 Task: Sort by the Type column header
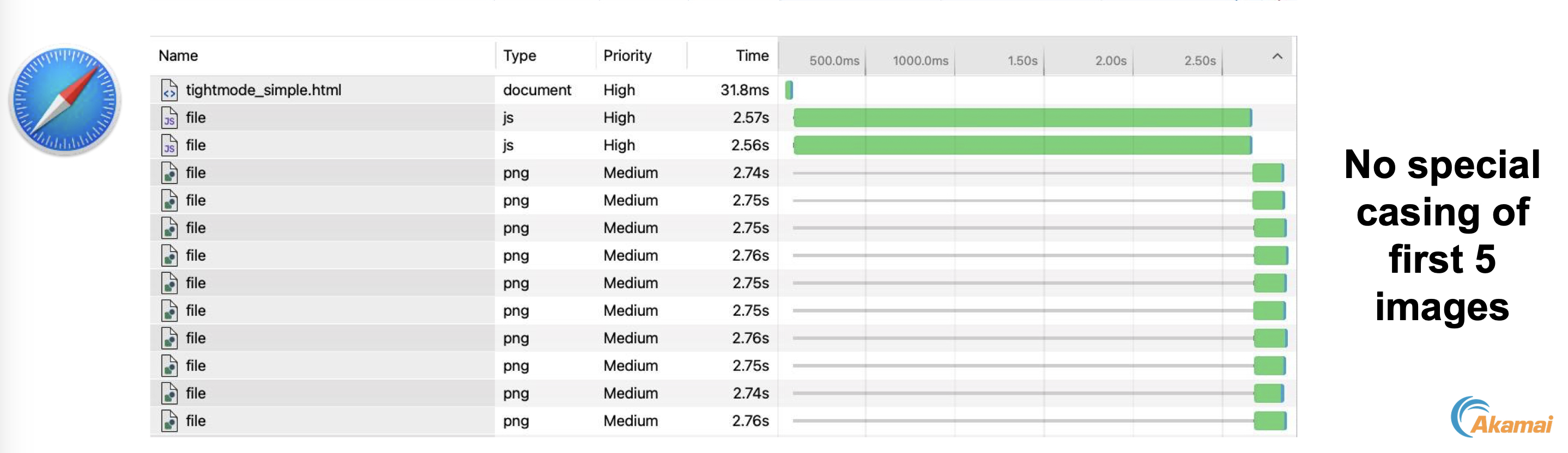click(x=519, y=56)
